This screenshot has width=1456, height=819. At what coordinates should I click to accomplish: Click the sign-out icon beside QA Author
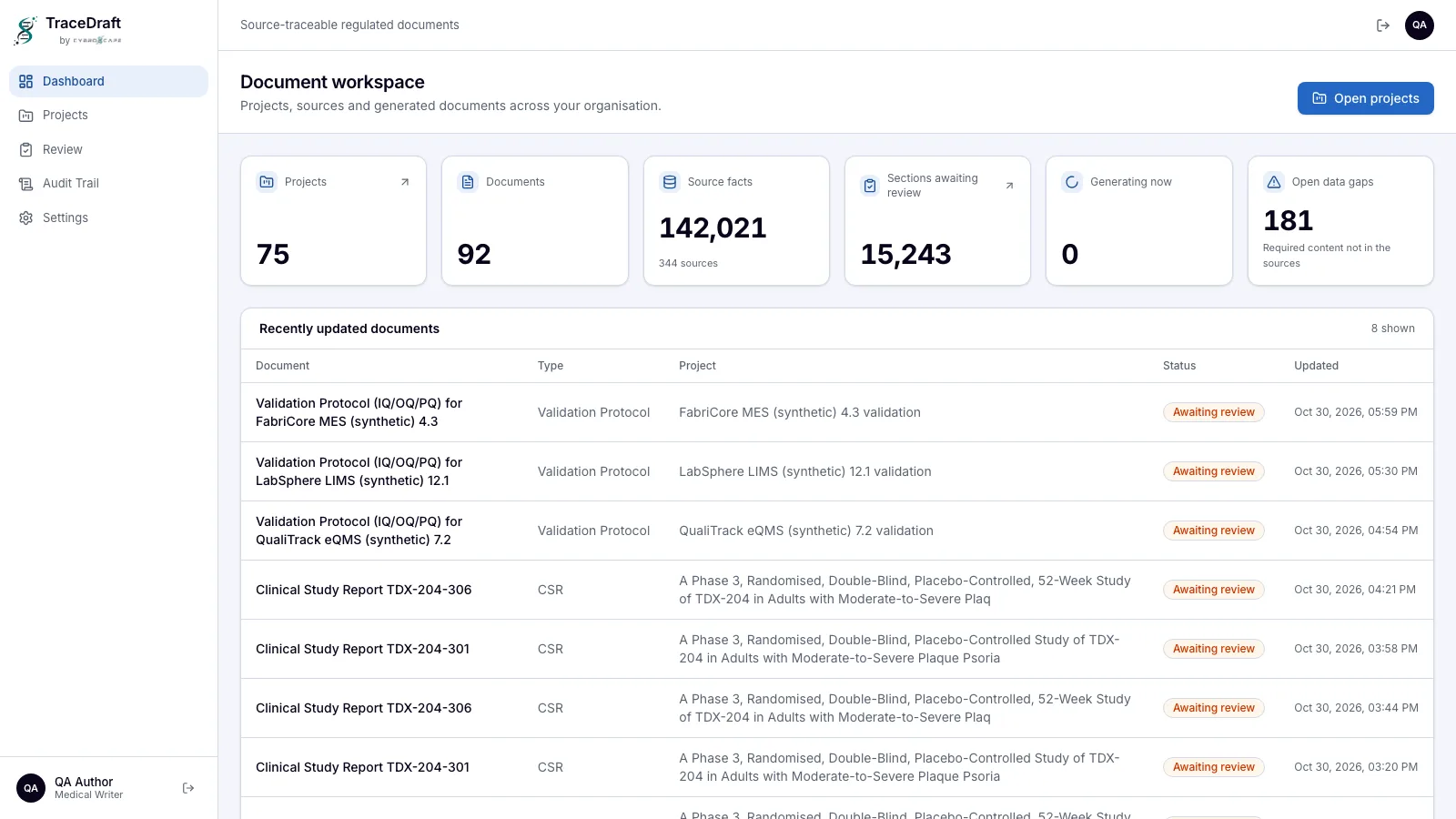[x=188, y=788]
